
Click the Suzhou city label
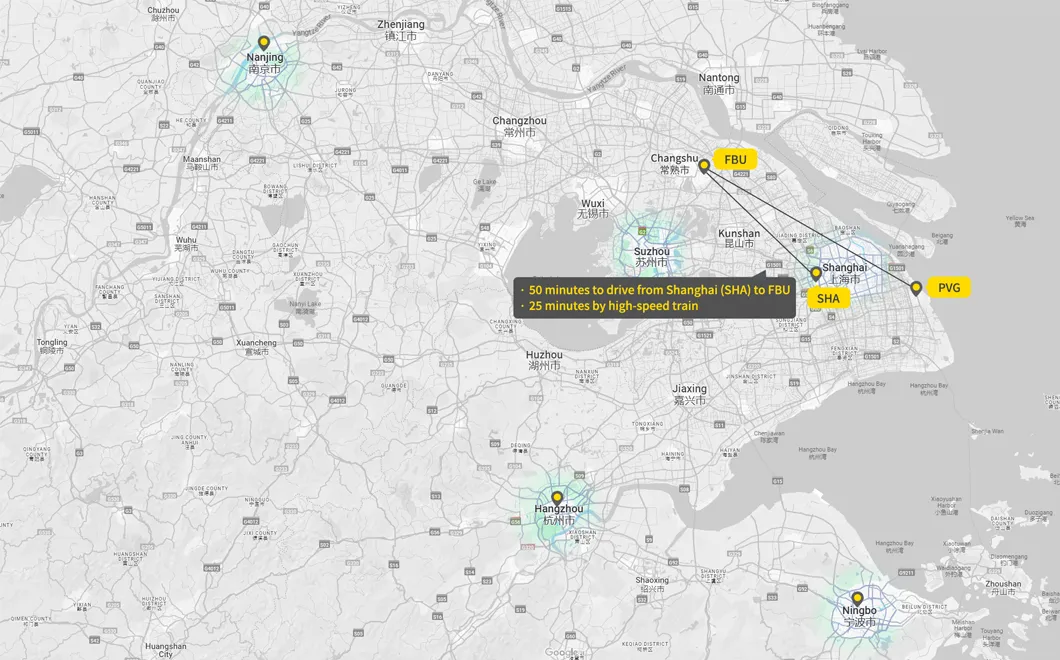(652, 256)
